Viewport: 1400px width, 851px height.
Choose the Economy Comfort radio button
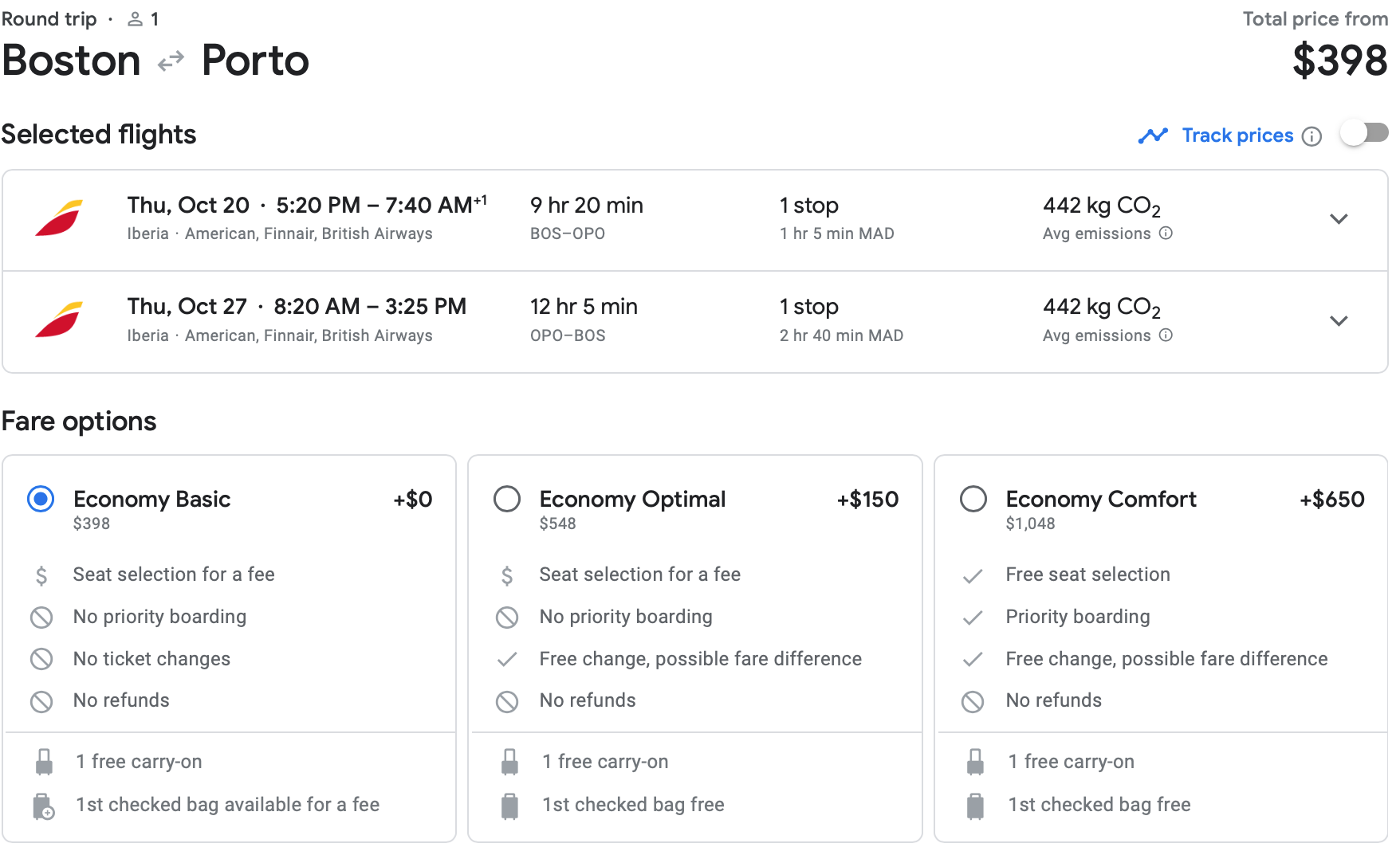973,500
